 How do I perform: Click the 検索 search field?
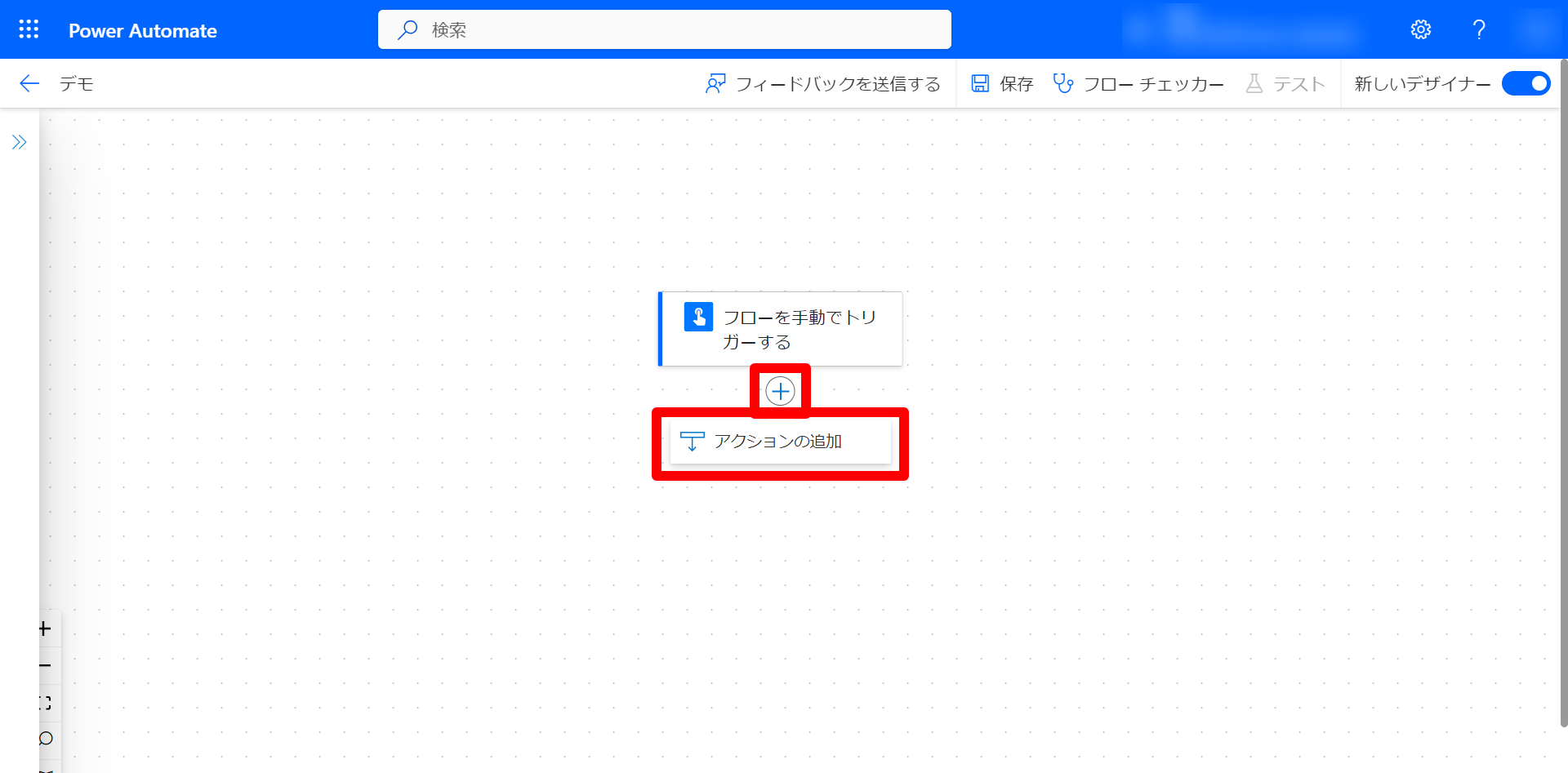pos(664,29)
